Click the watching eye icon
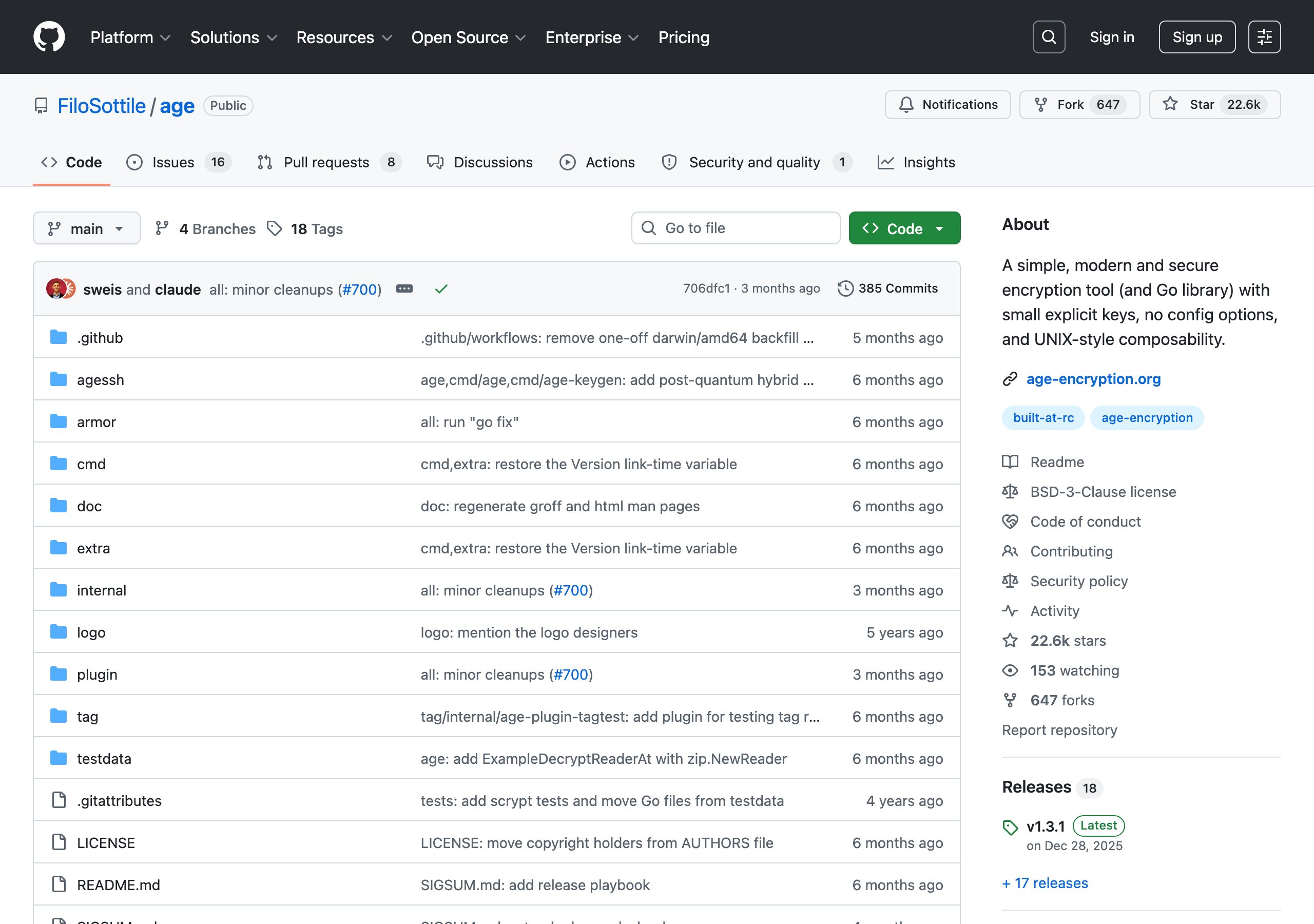This screenshot has height=924, width=1314. pyautogui.click(x=1010, y=670)
